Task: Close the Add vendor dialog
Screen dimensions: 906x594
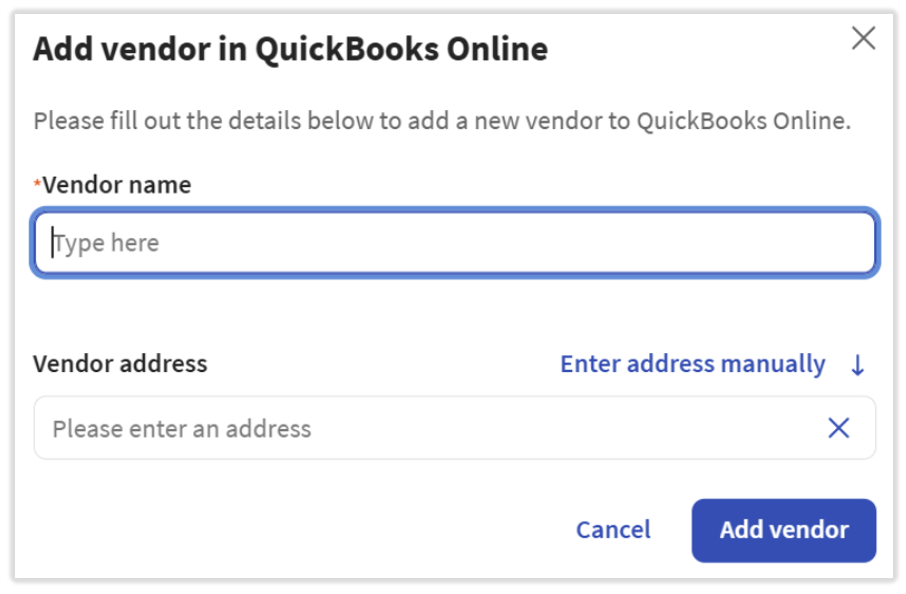Action: click(862, 39)
